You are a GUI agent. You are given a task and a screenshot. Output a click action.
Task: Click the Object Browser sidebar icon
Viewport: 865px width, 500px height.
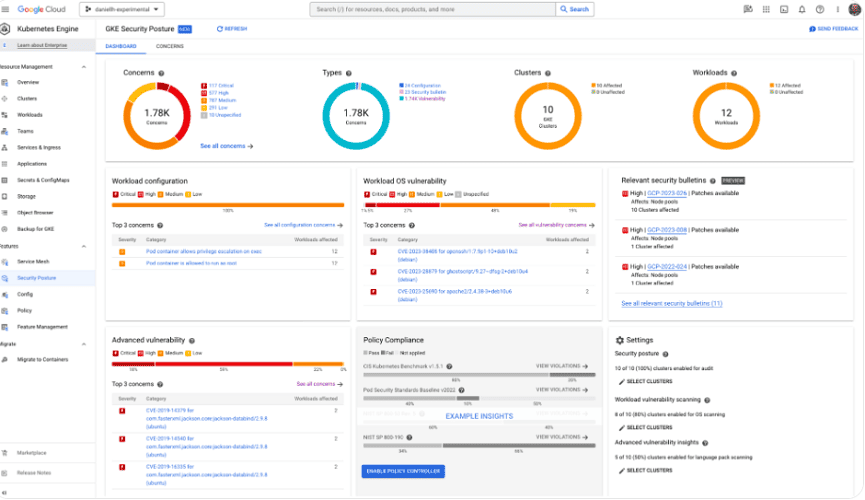(4, 212)
